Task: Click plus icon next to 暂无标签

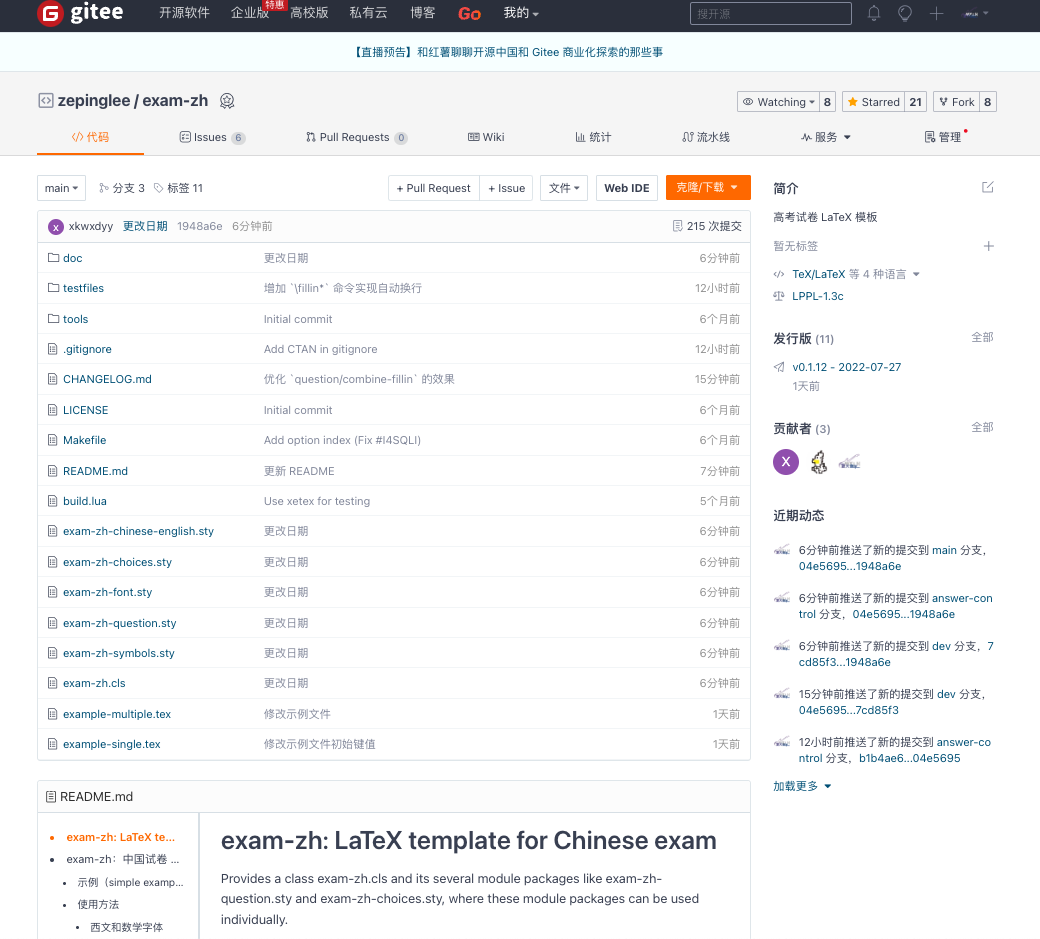Action: [x=988, y=246]
